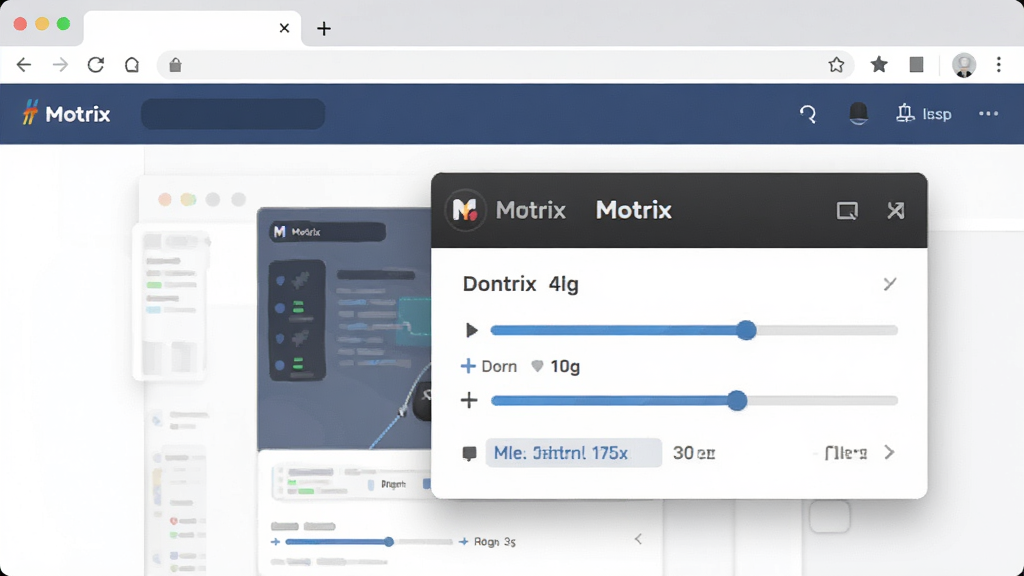
Task: Click the plus Rogn 3s control
Action: coord(487,541)
